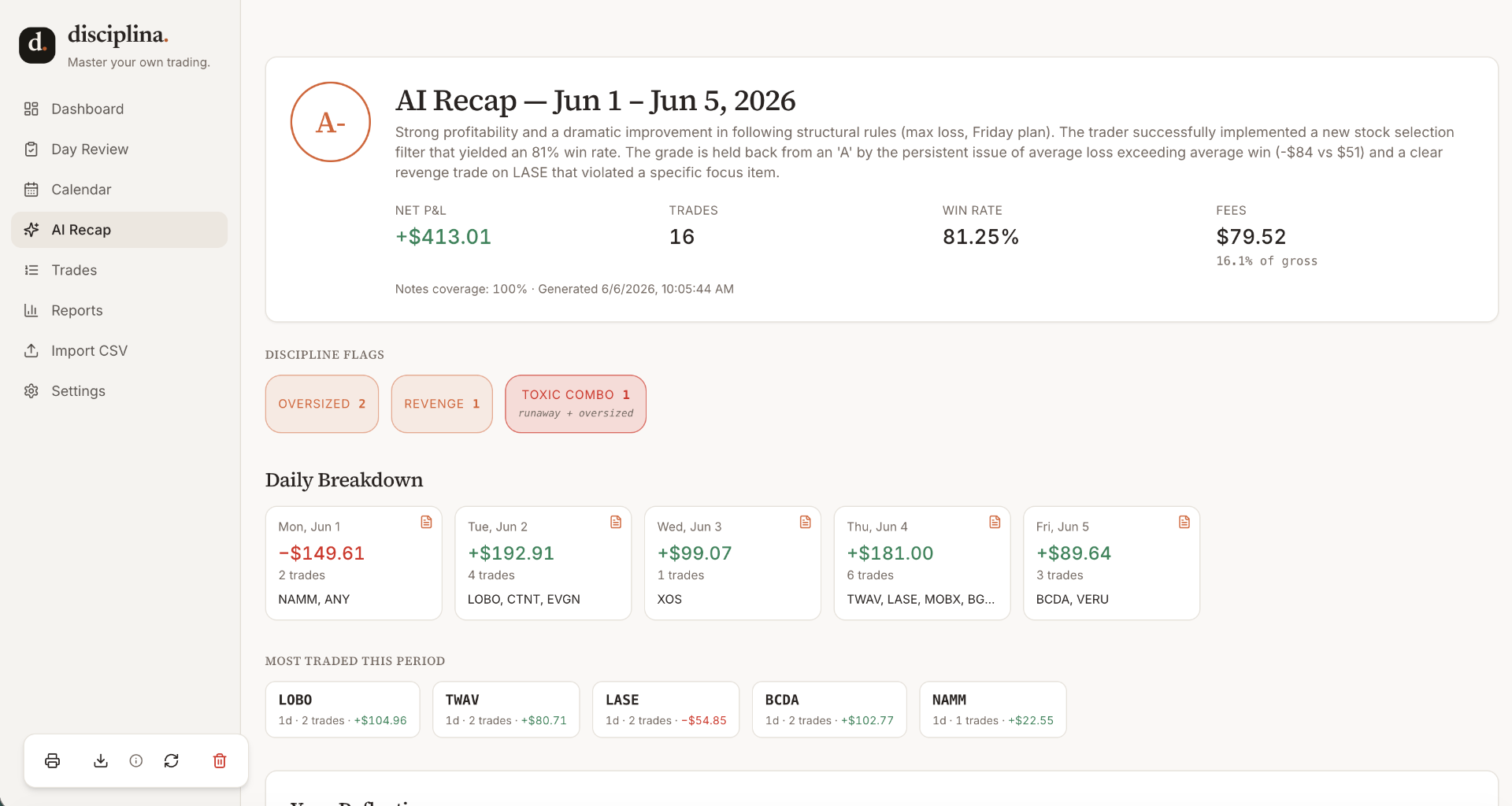Delete this recap with trash icon
The image size is (1512, 806).
(x=220, y=760)
